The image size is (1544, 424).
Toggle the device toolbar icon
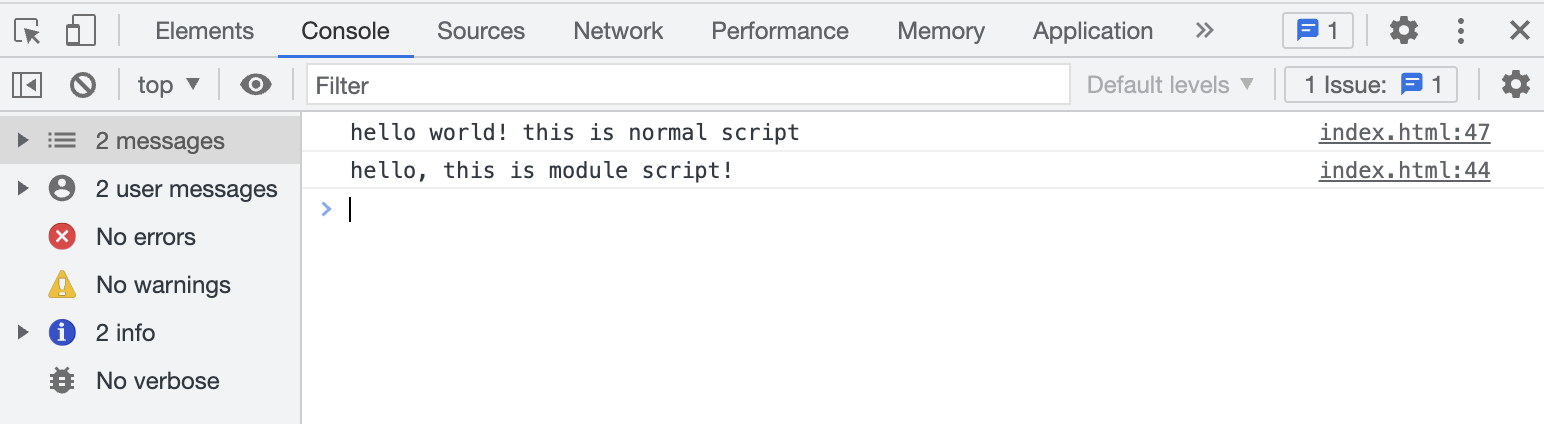[x=80, y=31]
